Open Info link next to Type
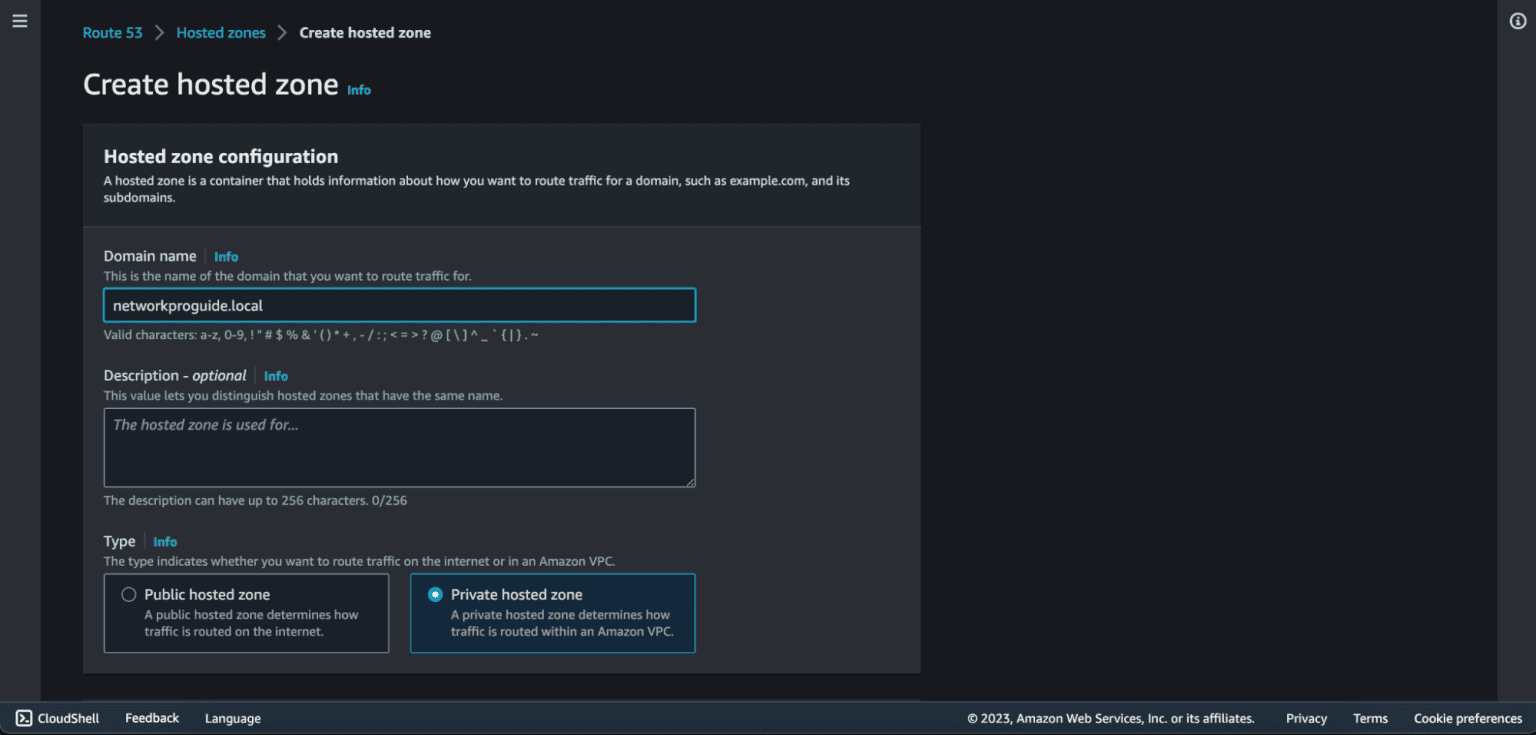The width and height of the screenshot is (1536, 735). 165,542
